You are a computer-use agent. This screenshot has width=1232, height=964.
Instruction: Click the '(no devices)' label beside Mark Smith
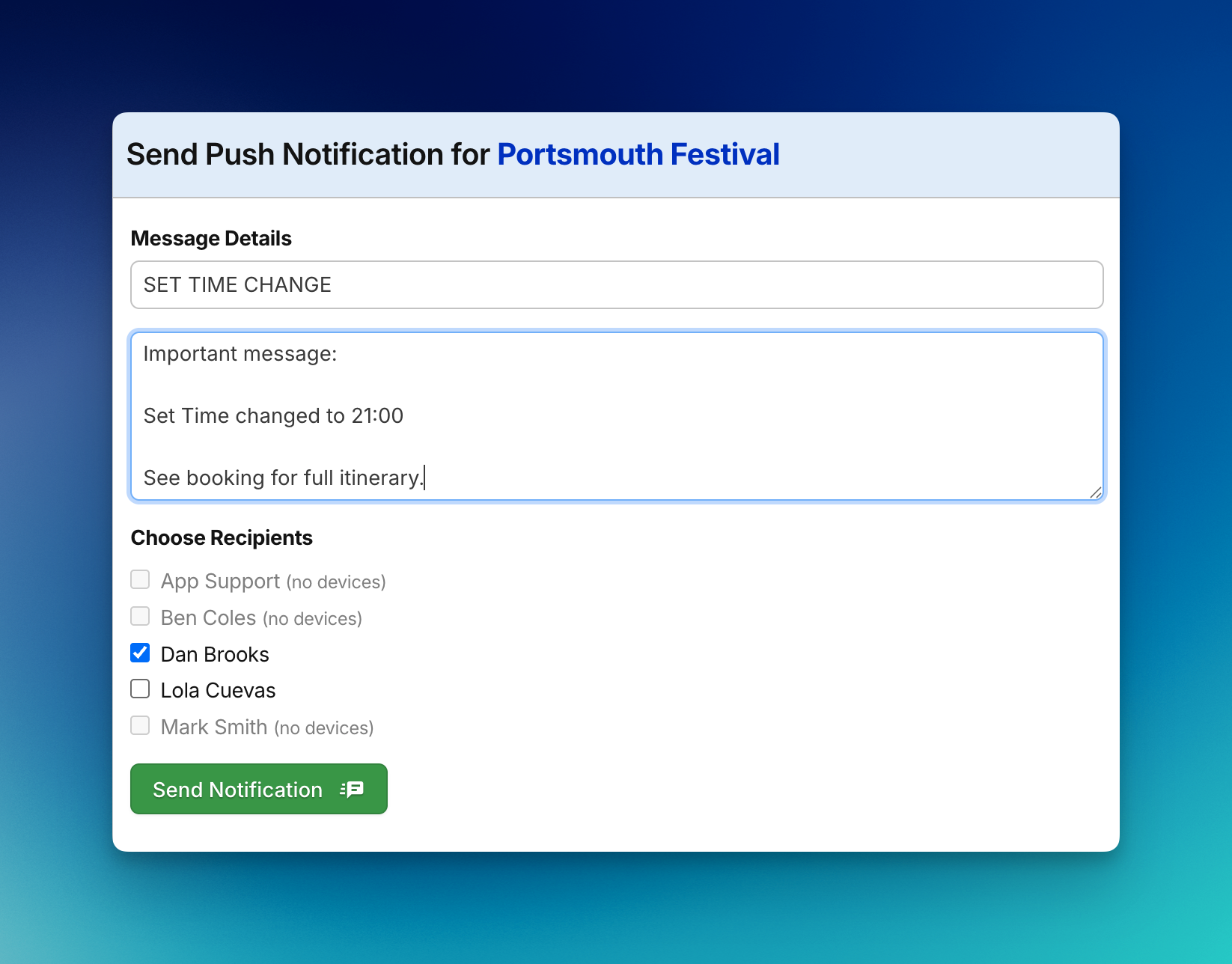click(323, 727)
